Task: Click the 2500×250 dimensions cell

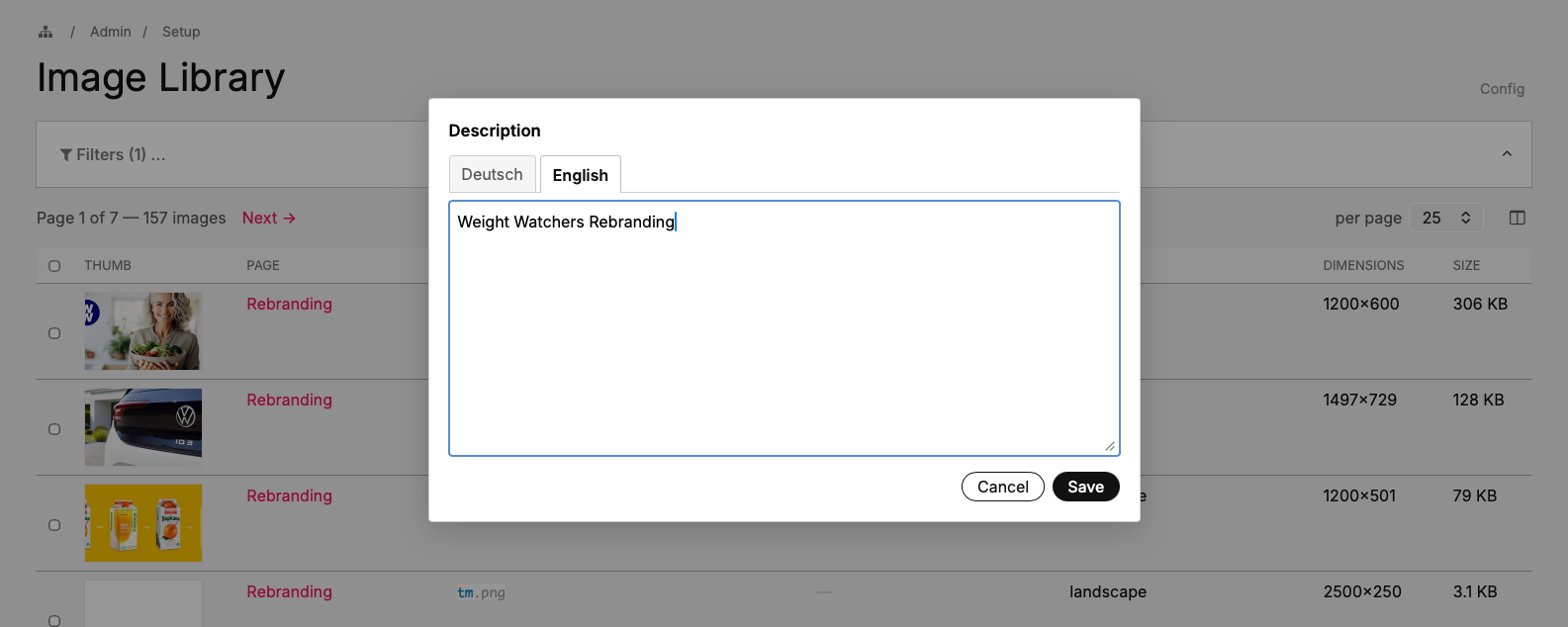Action: pos(1362,591)
